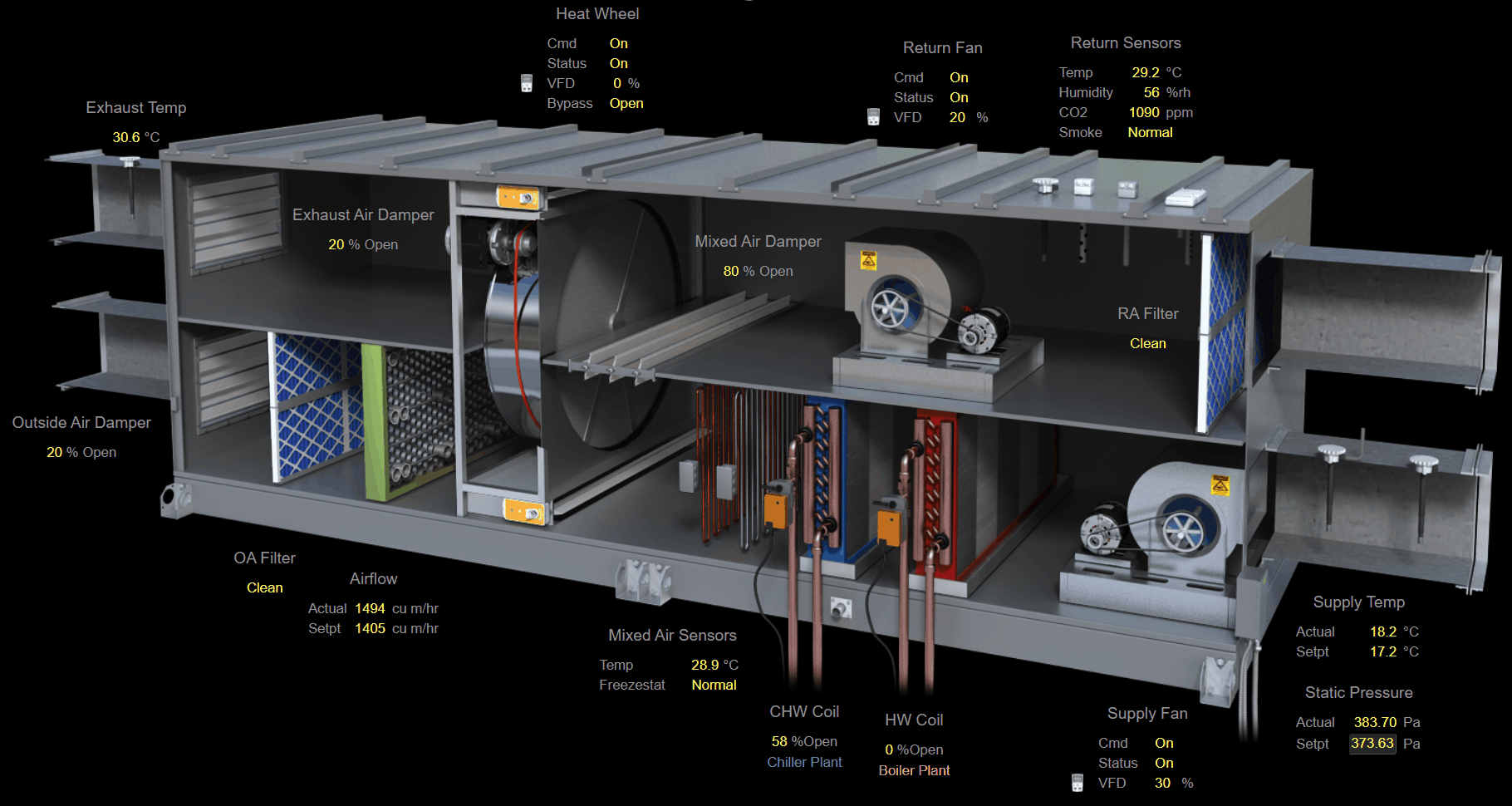
Task: Toggle the Heat Wheel Cmd On value
Action: pyautogui.click(x=618, y=43)
